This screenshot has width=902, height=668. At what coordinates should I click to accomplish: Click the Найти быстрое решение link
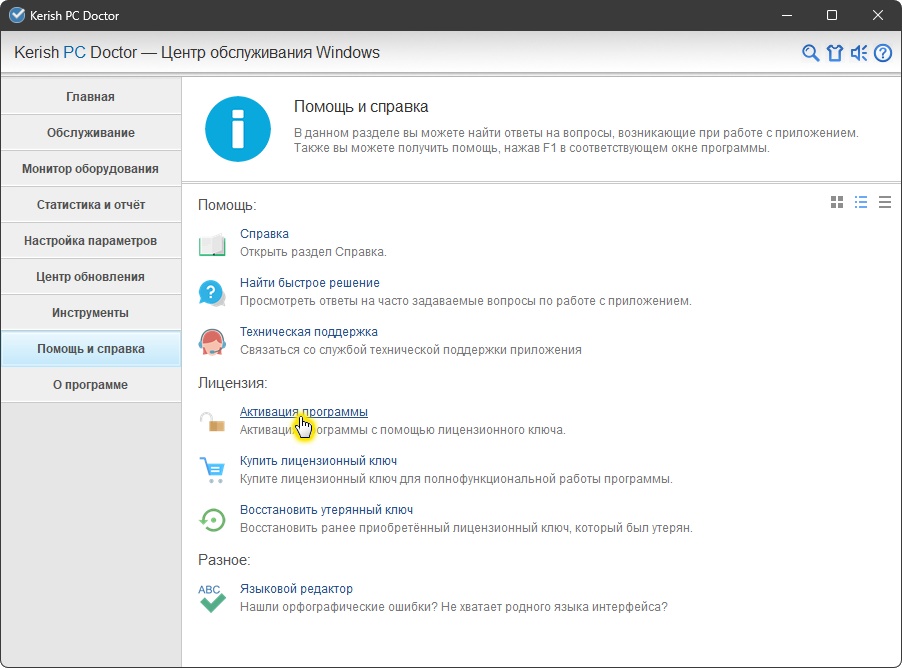pos(309,283)
